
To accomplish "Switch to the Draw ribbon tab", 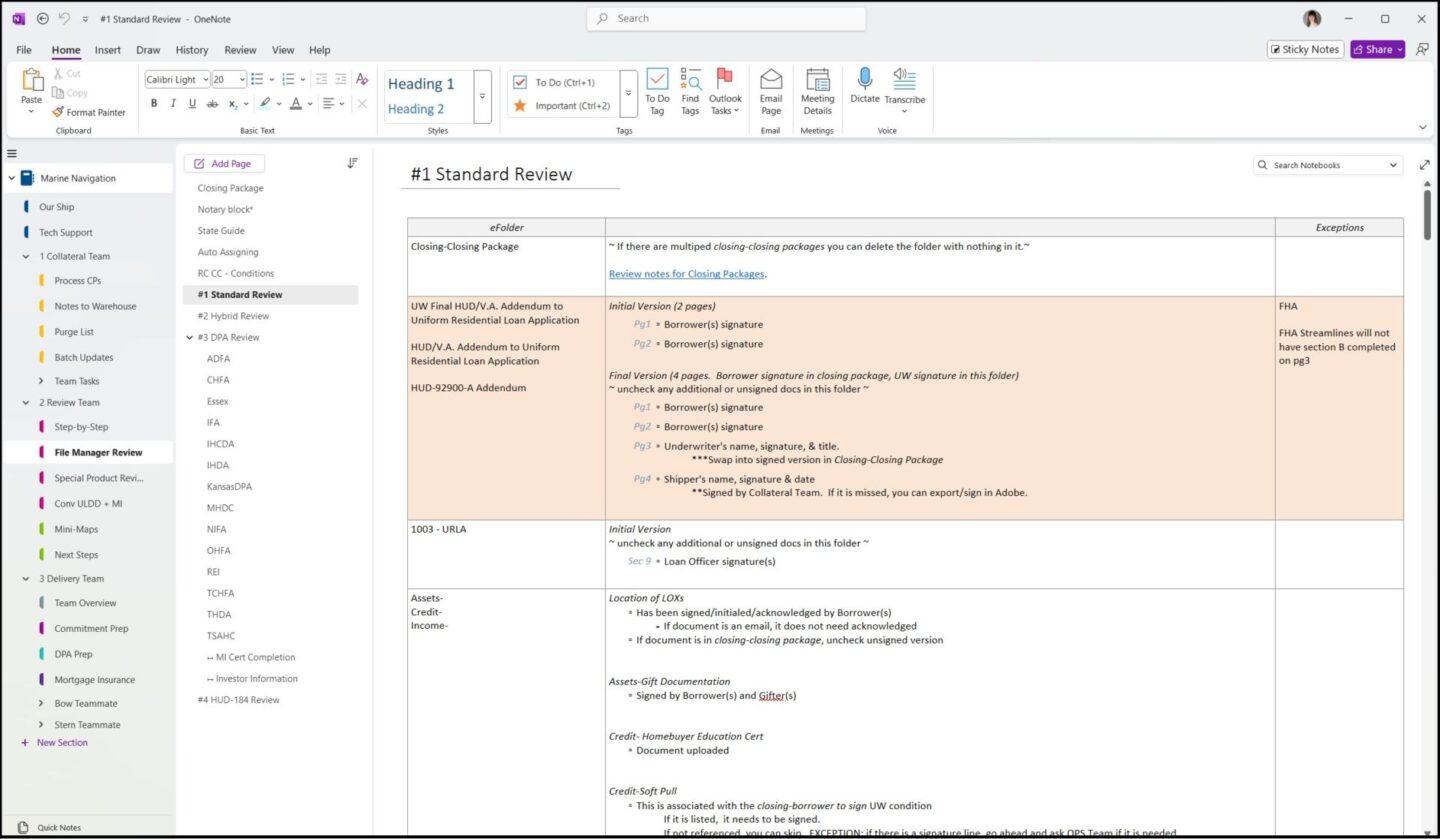I will (148, 50).
